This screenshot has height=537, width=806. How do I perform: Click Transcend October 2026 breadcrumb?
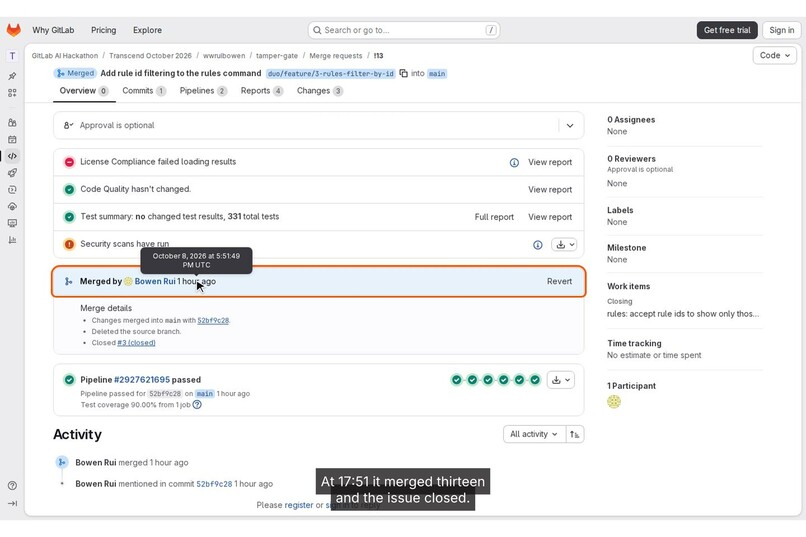coord(150,55)
